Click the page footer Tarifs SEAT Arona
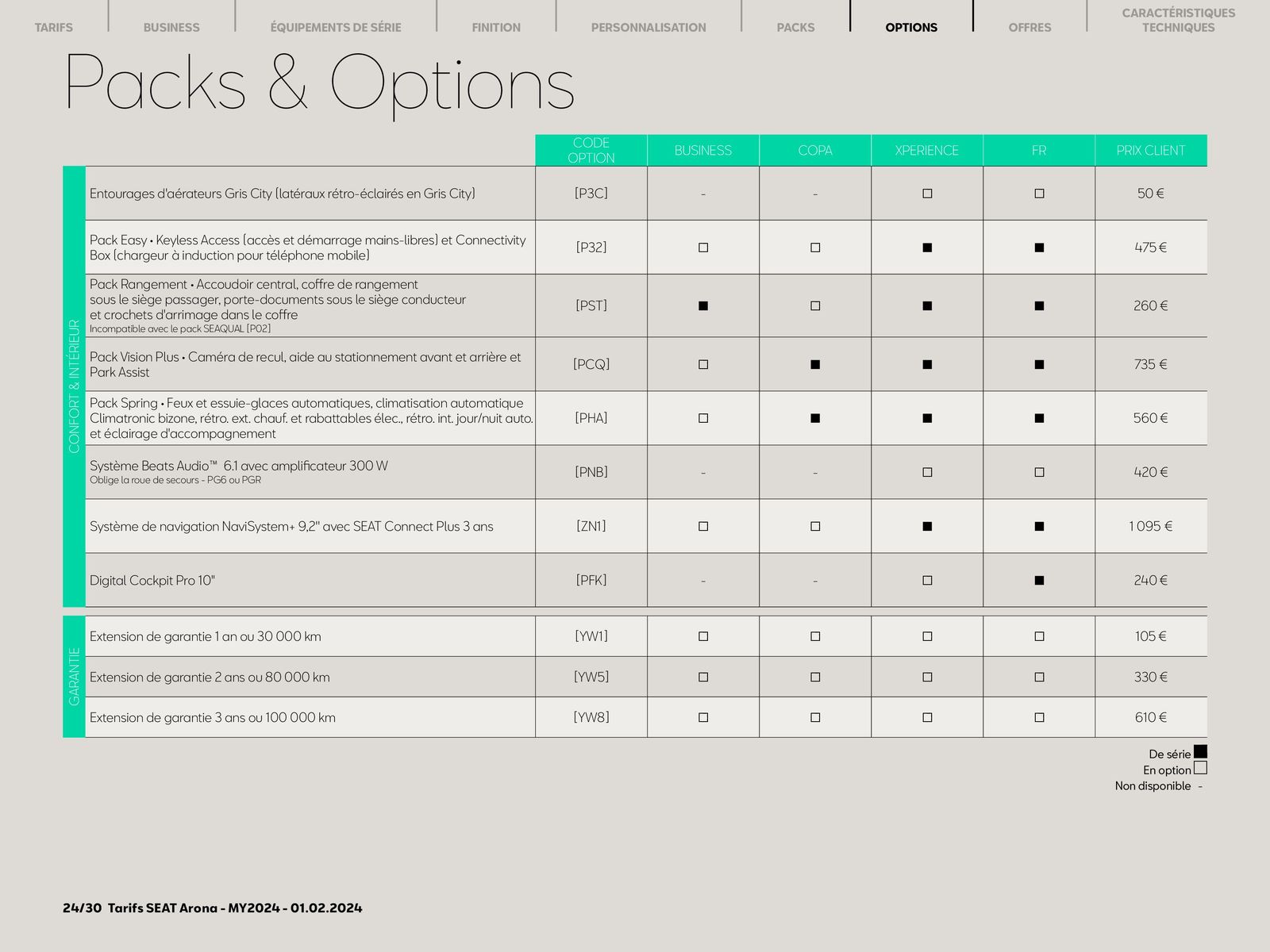The width and height of the screenshot is (1270, 952). [x=213, y=908]
